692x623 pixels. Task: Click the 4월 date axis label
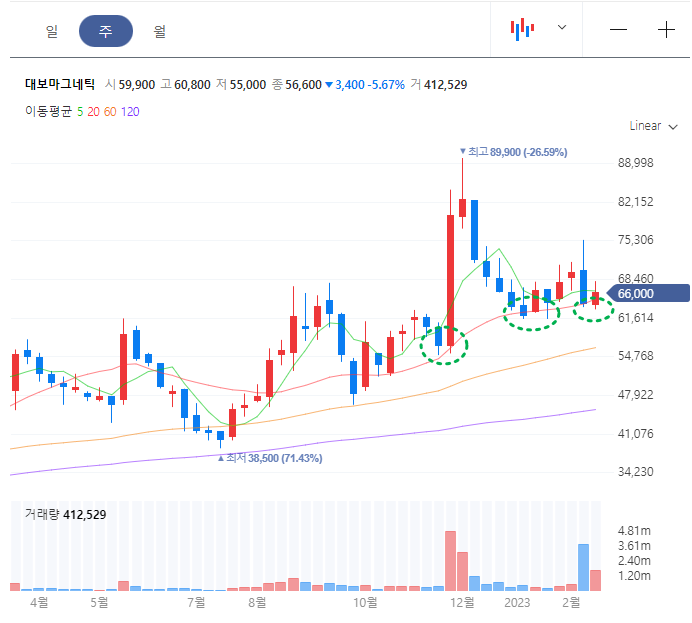39,602
